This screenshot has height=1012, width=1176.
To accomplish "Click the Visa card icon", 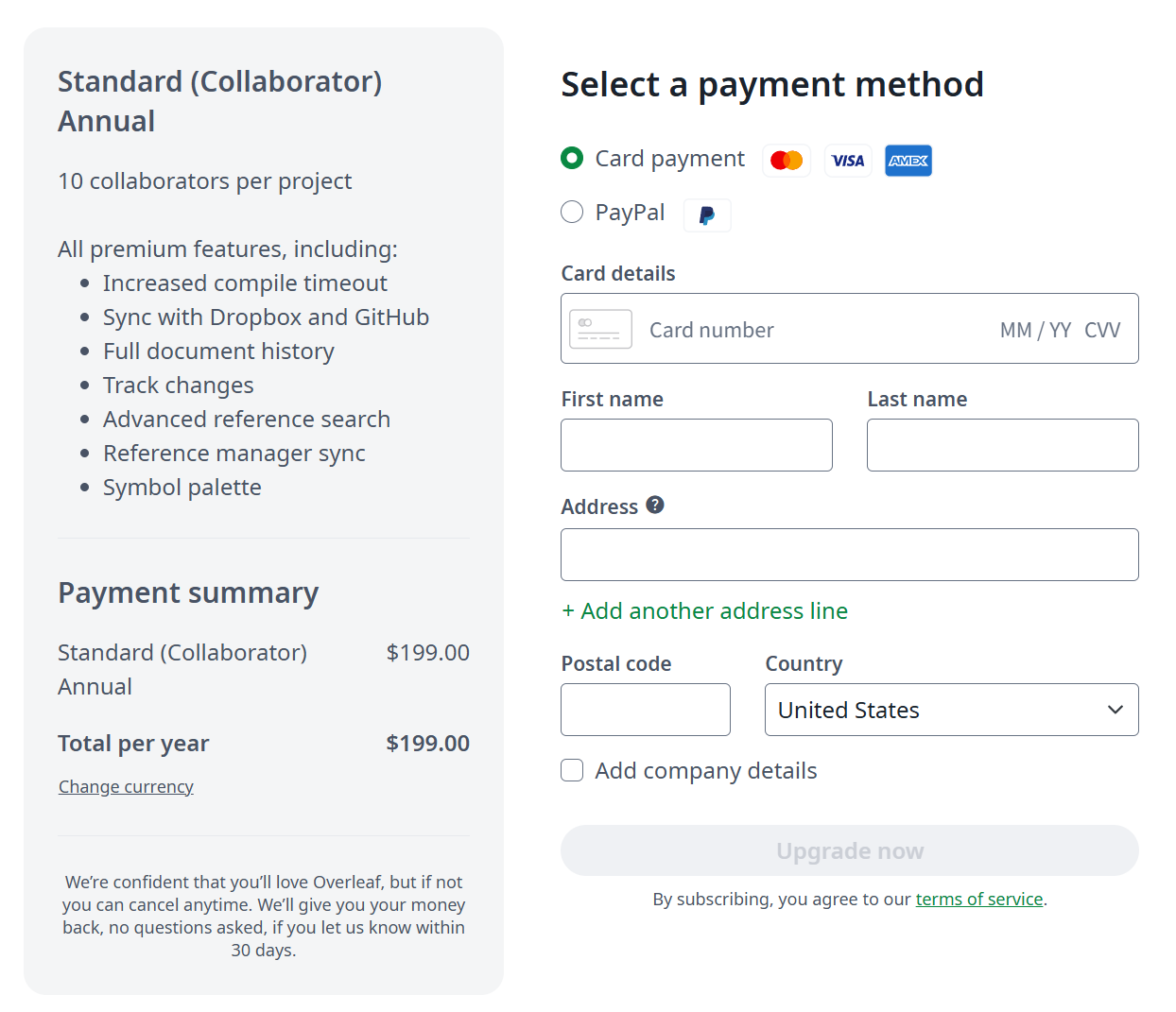I will (848, 161).
